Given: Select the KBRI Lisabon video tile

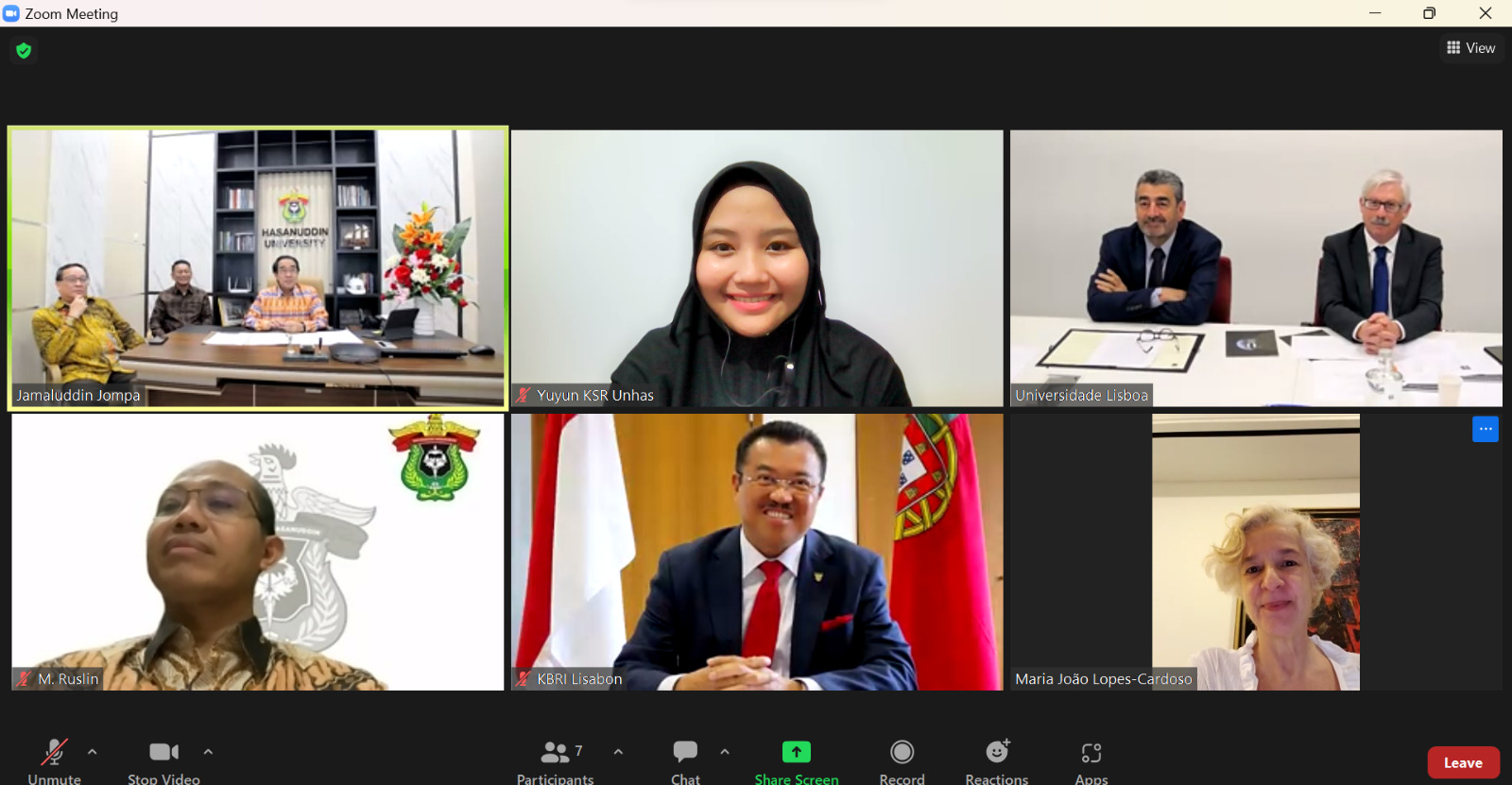Looking at the screenshot, I should click(x=757, y=552).
